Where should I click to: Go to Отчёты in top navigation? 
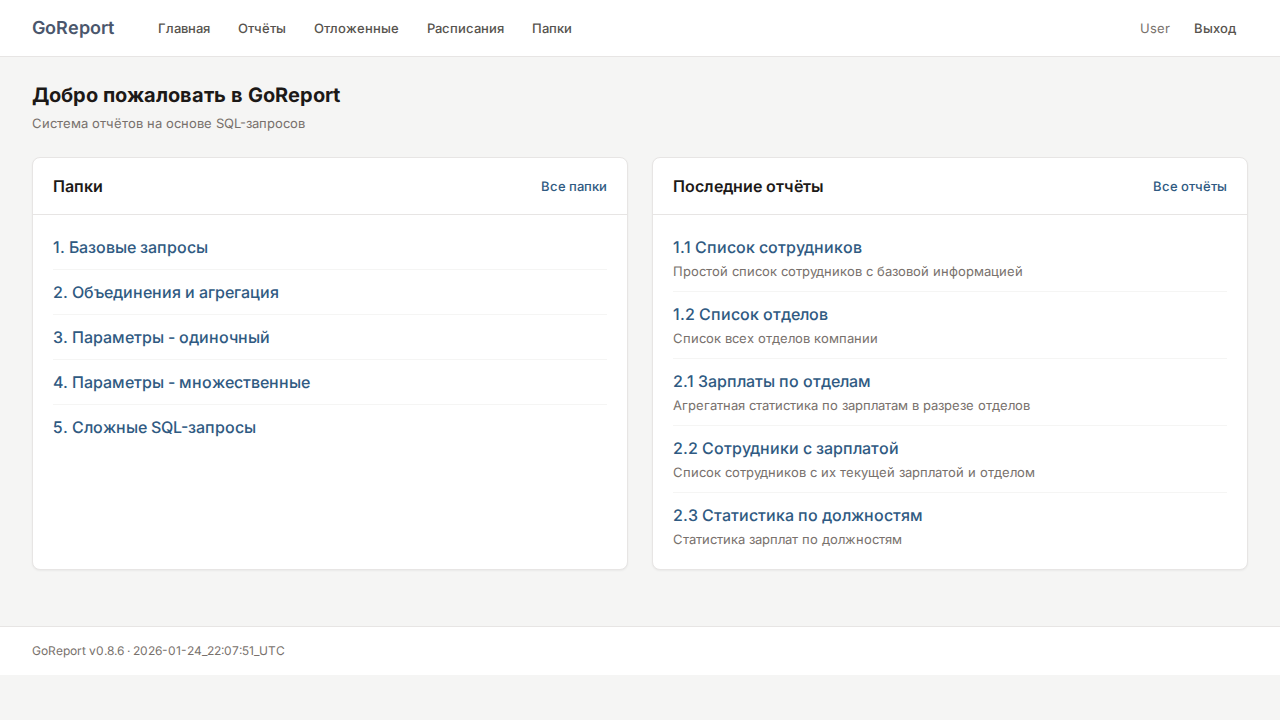coord(262,28)
